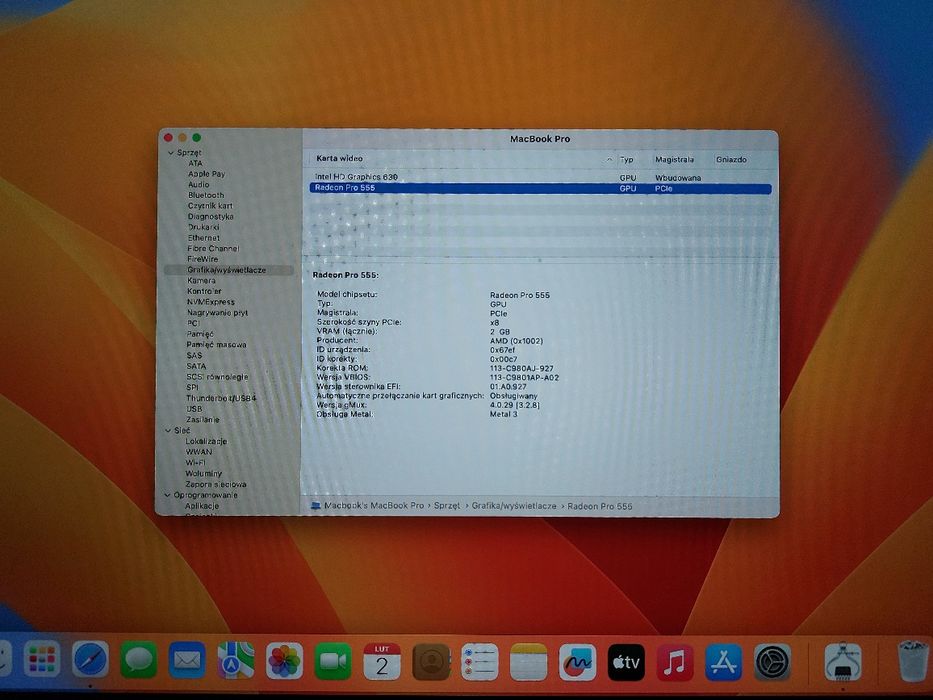Sort by Gniazdo column header
The width and height of the screenshot is (933, 700).
731,160
